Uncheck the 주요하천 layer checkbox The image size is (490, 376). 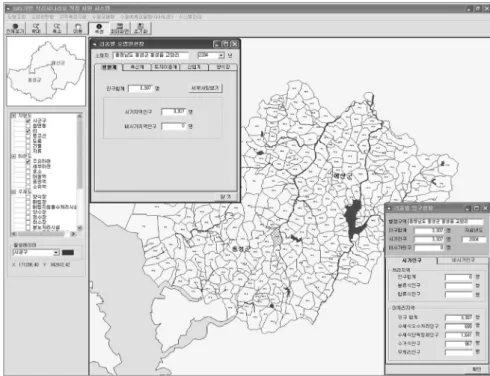28,161
